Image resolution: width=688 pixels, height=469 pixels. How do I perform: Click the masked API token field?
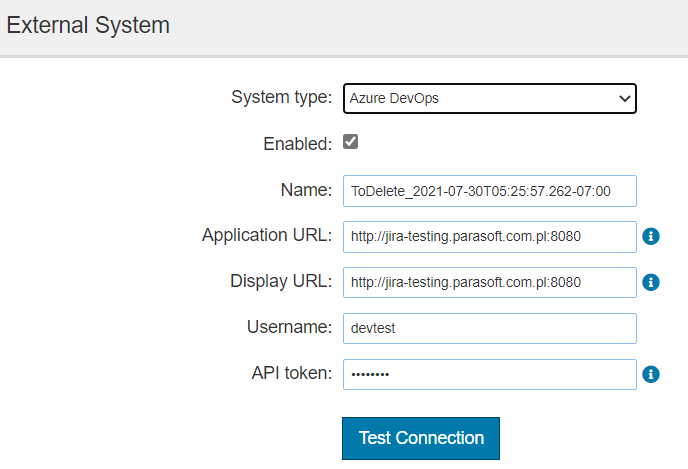click(x=490, y=374)
